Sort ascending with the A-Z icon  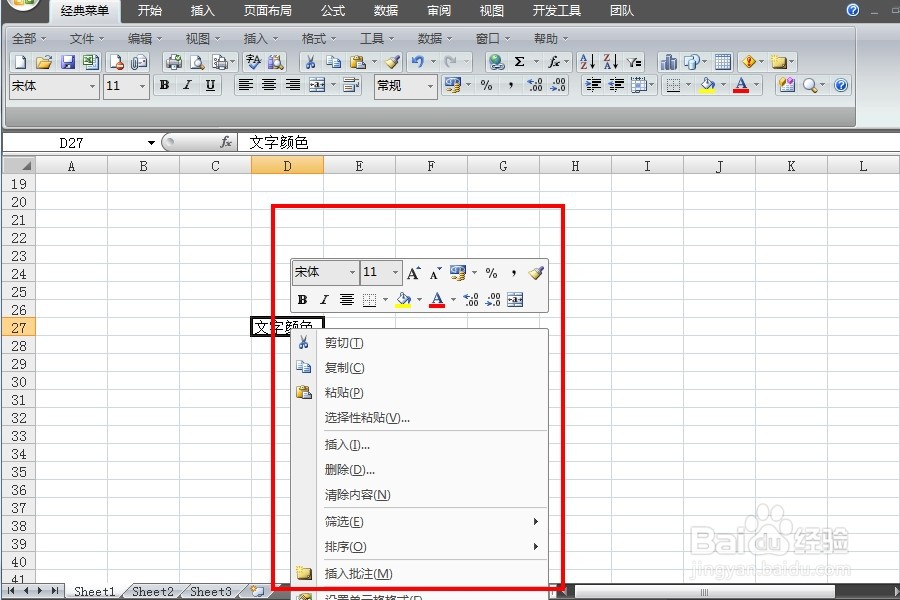(587, 61)
